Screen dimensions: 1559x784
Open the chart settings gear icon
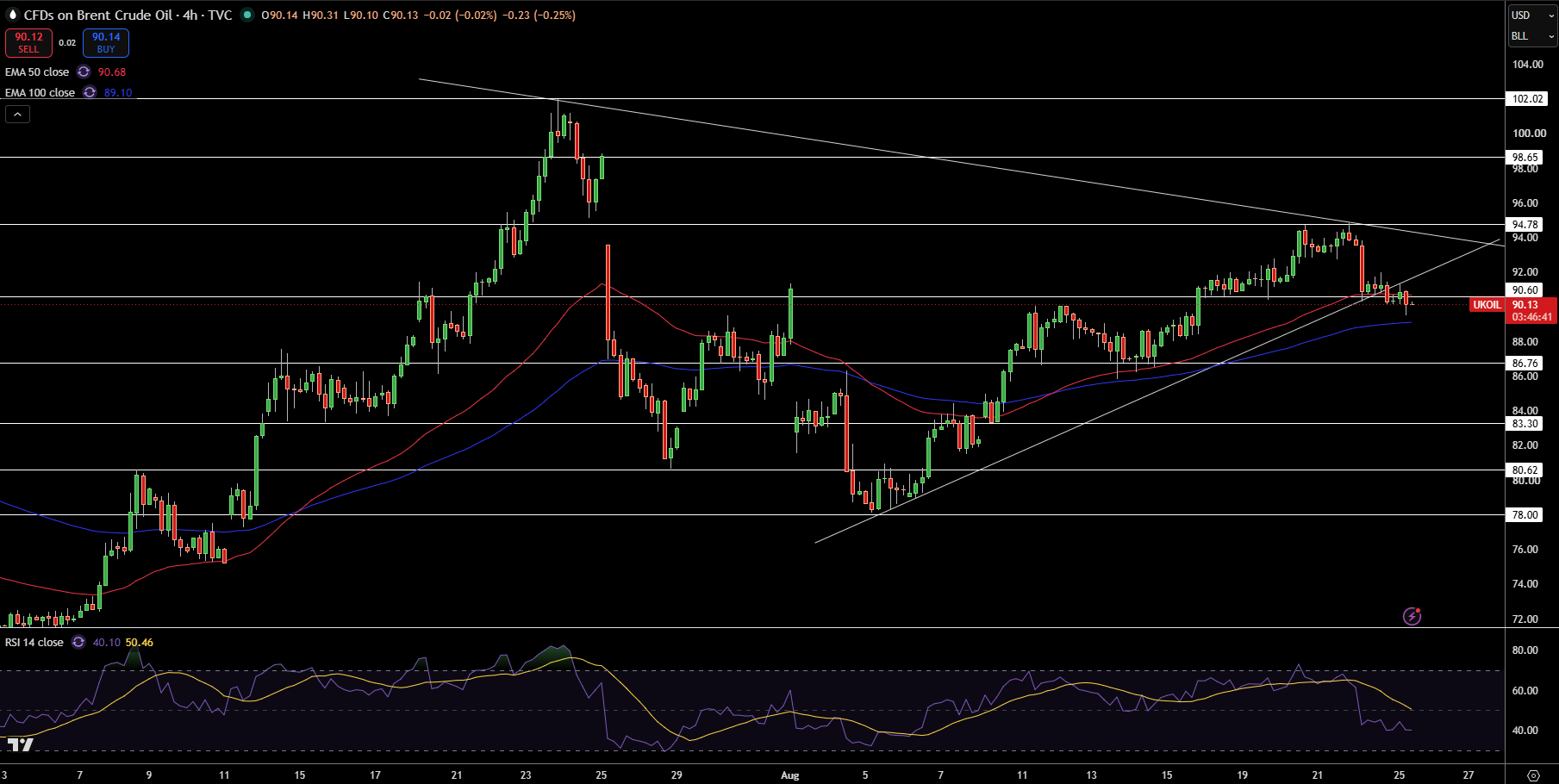pyautogui.click(x=1532, y=775)
